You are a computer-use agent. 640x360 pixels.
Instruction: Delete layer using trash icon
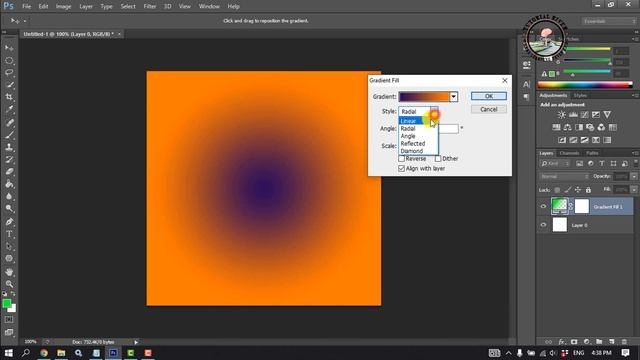click(x=624, y=342)
